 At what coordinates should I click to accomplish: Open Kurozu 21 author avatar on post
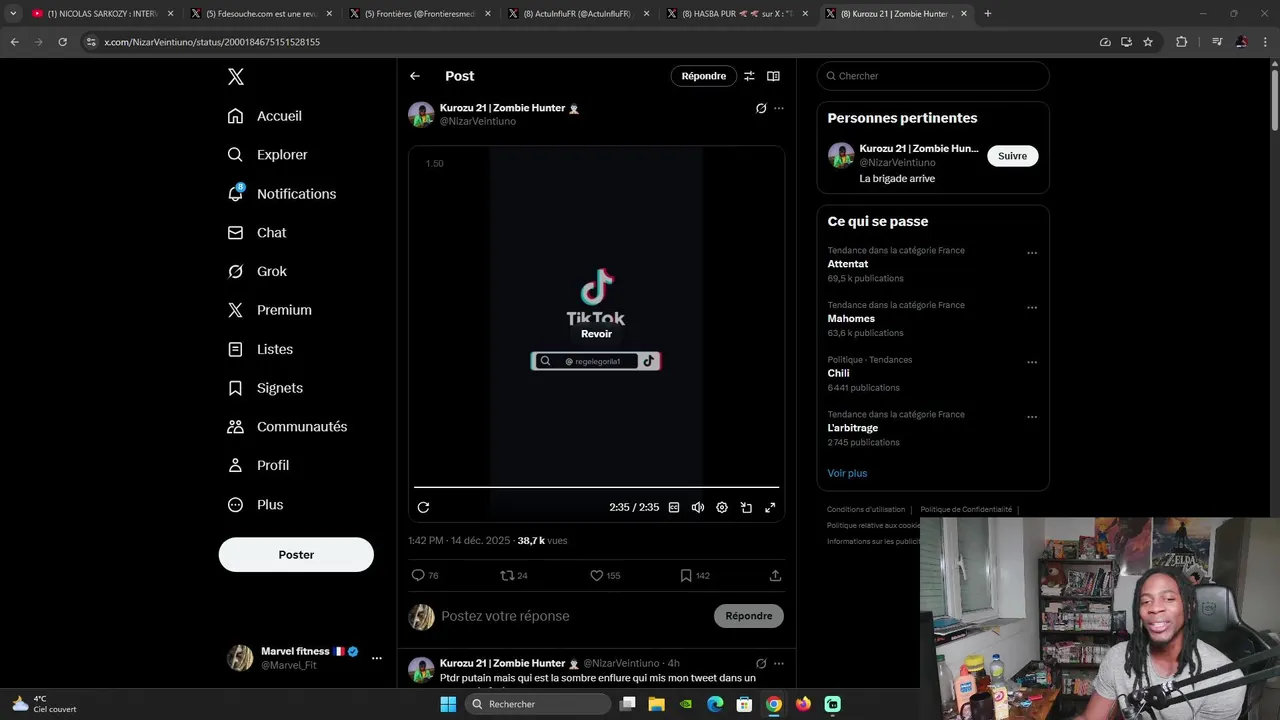coord(421,114)
